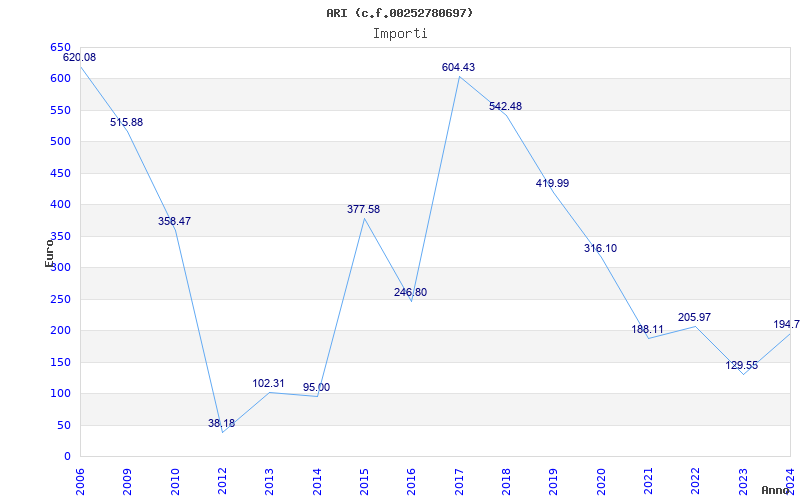Click the 2006 x-axis label

(80, 482)
